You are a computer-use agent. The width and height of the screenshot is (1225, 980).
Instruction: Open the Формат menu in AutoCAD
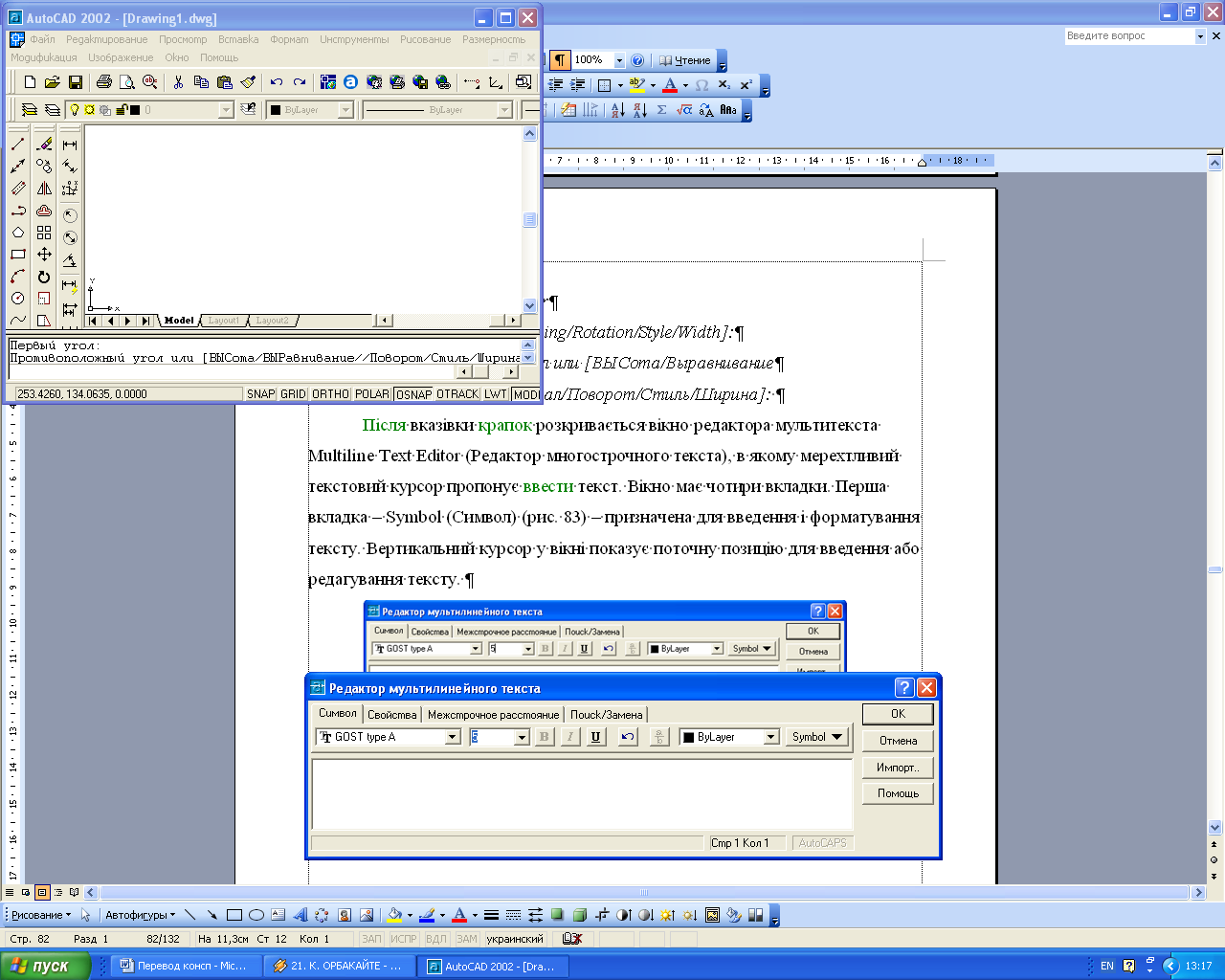point(289,39)
